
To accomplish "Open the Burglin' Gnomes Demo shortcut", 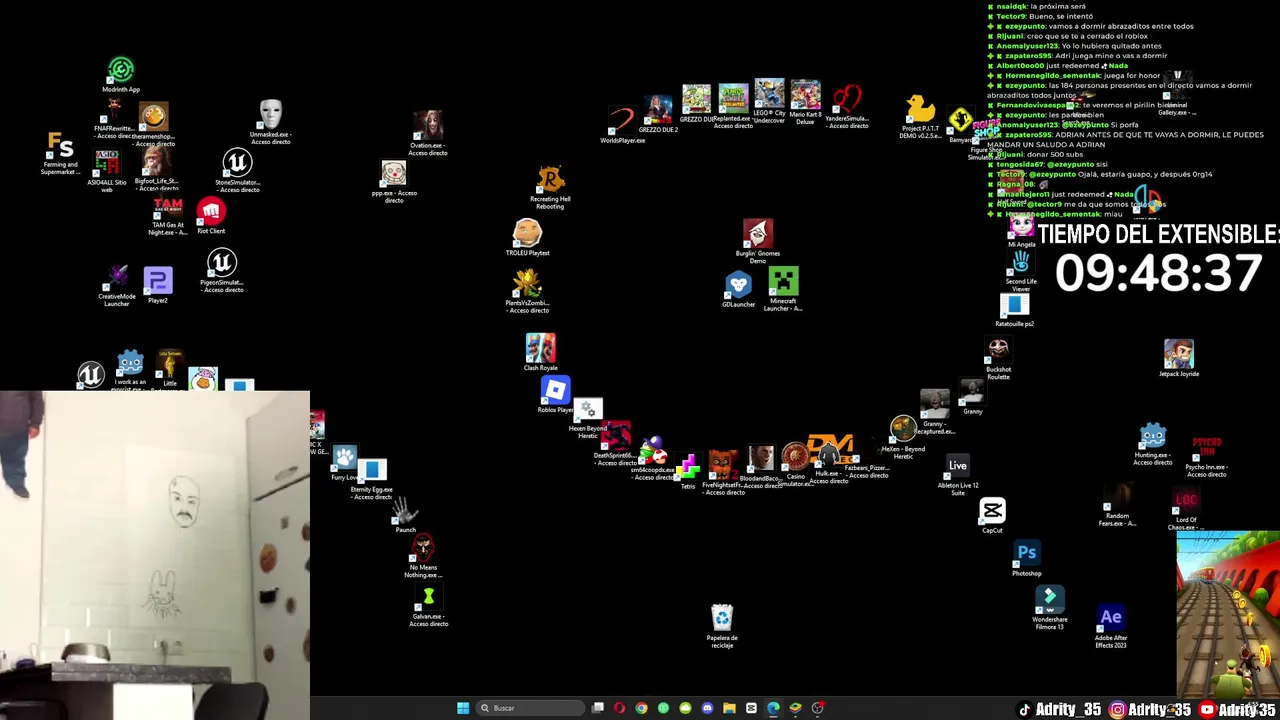I will (758, 242).
